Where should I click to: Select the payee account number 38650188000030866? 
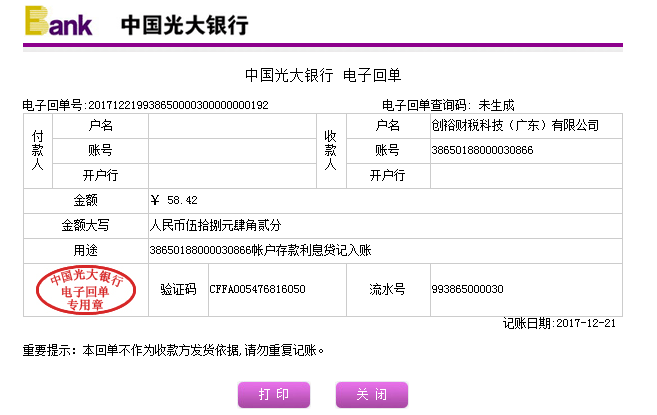point(482,150)
